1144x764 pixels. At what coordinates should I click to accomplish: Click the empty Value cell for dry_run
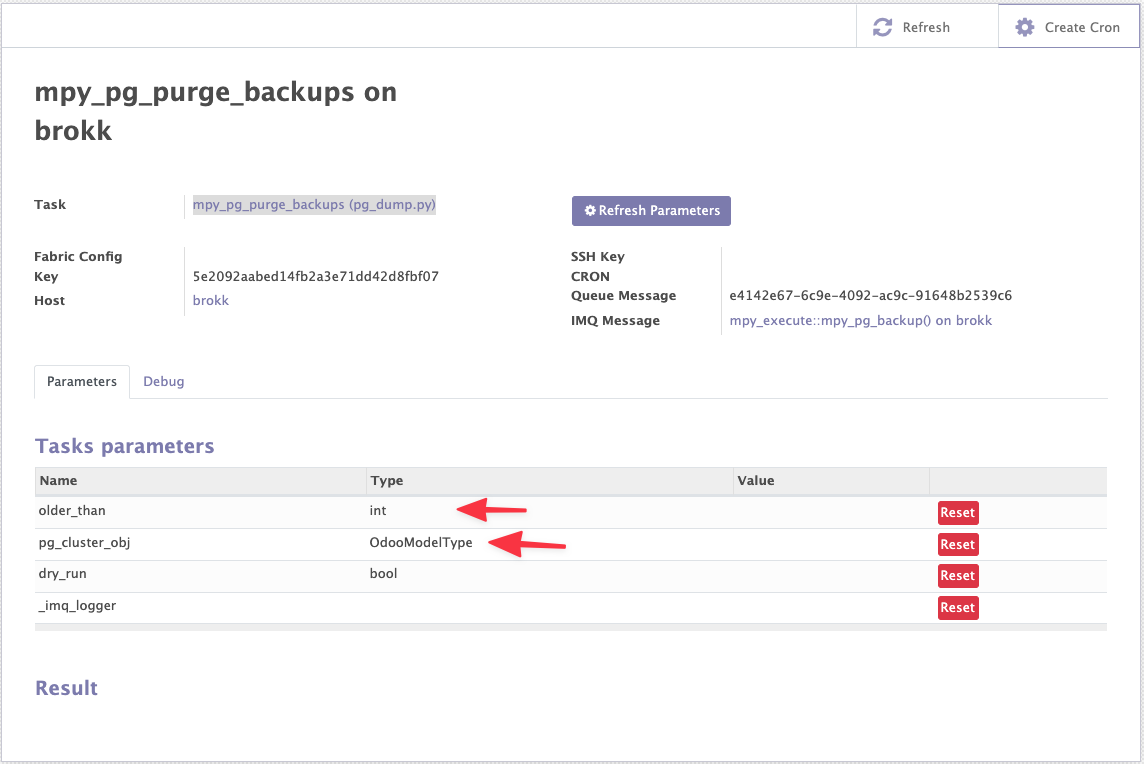pyautogui.click(x=830, y=575)
